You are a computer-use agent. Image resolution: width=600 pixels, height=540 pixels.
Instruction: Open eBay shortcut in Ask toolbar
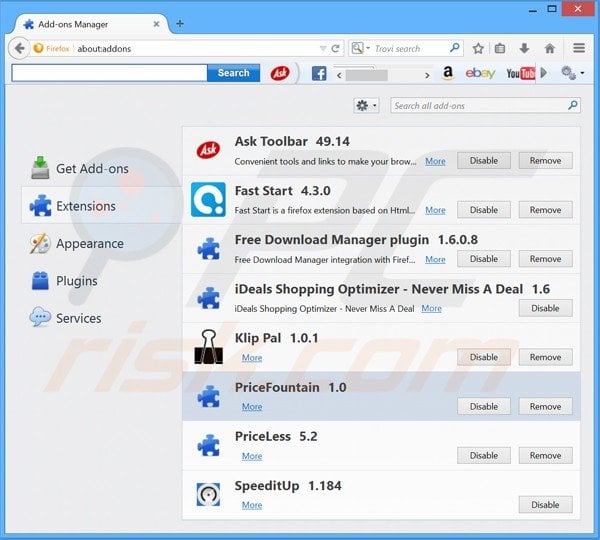point(480,73)
